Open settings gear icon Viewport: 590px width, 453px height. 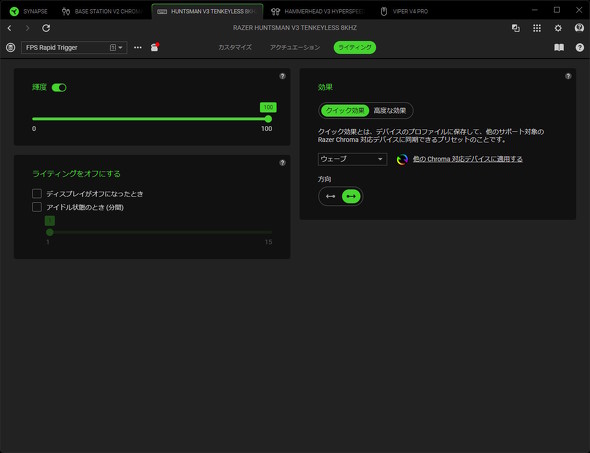pyautogui.click(x=558, y=28)
